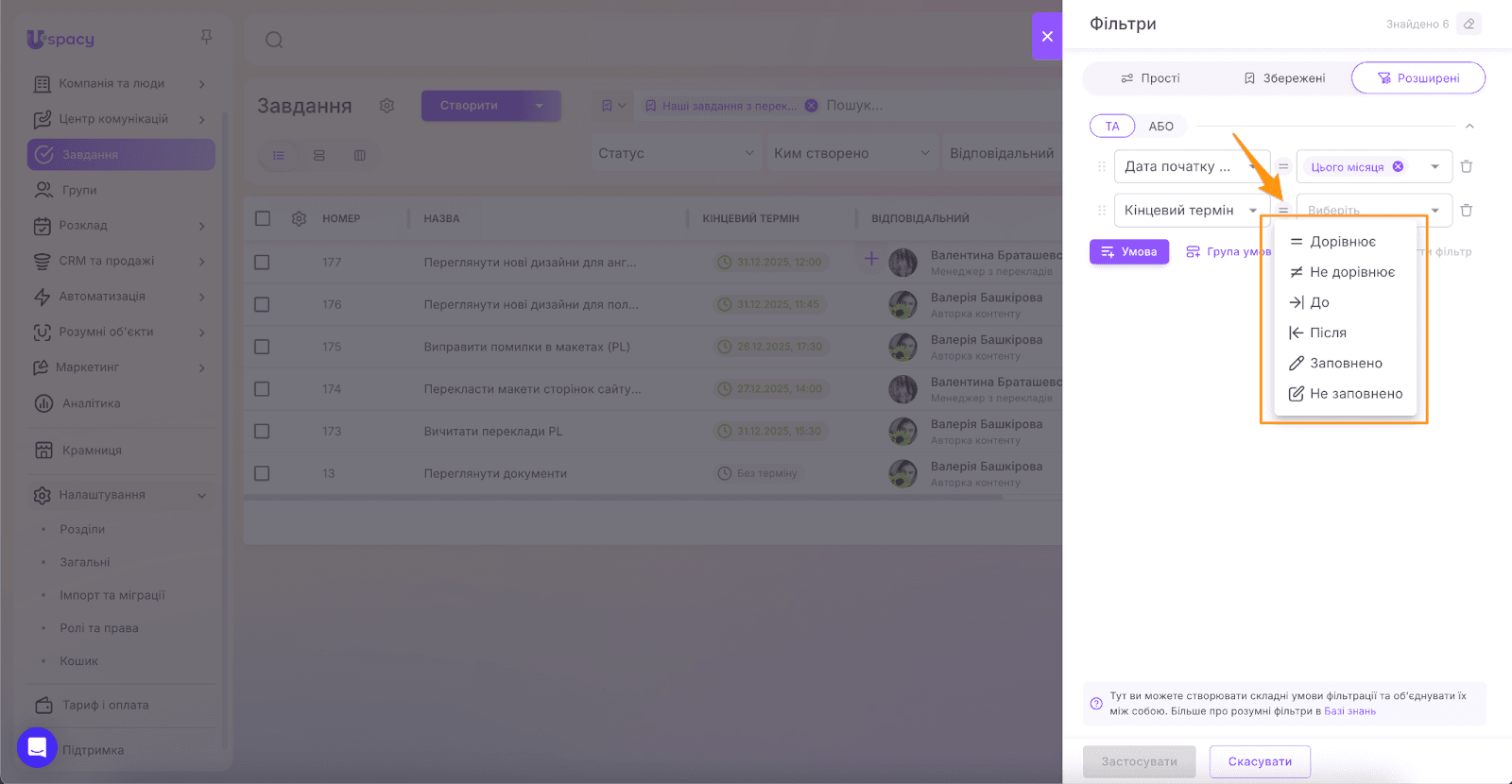Screen dimensions: 1512x784
Task: Delete the Кінцевий термін condition
Action: tap(1467, 210)
